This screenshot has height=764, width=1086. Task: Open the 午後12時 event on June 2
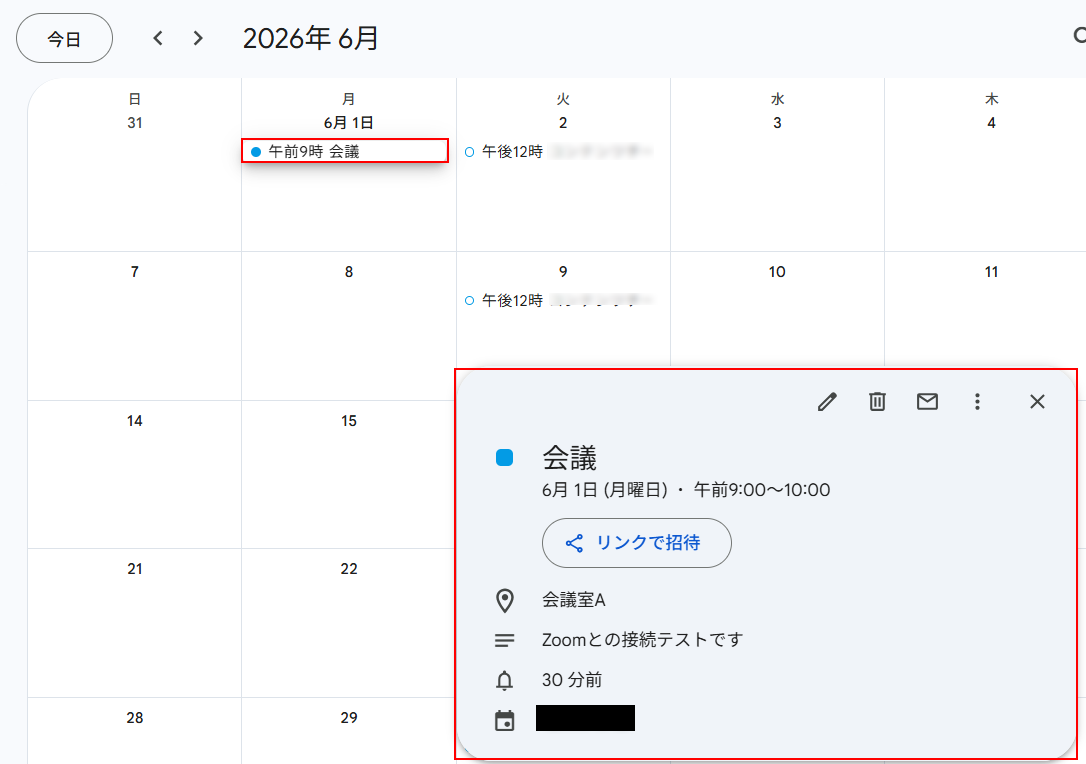[x=558, y=152]
